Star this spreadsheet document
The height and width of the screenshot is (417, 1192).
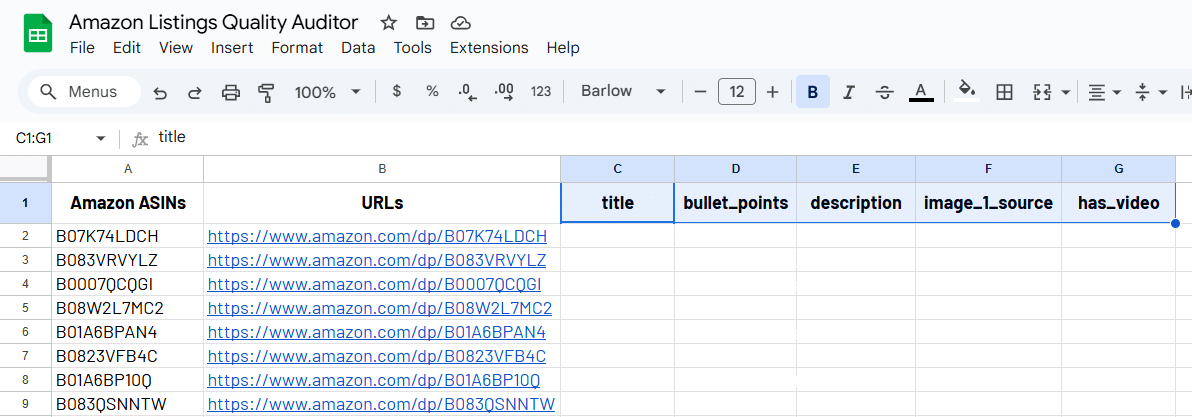pyautogui.click(x=389, y=22)
